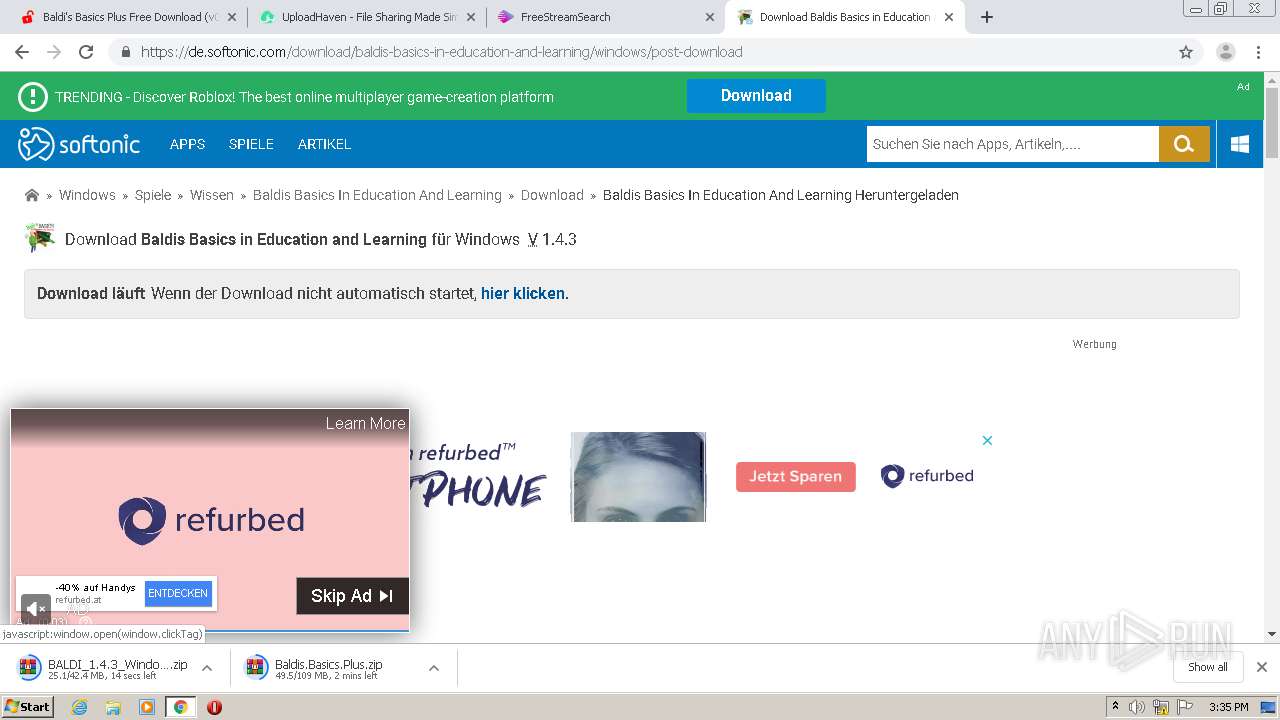Click the trending alert exclamation icon
This screenshot has height=720, width=1280.
pos(33,97)
